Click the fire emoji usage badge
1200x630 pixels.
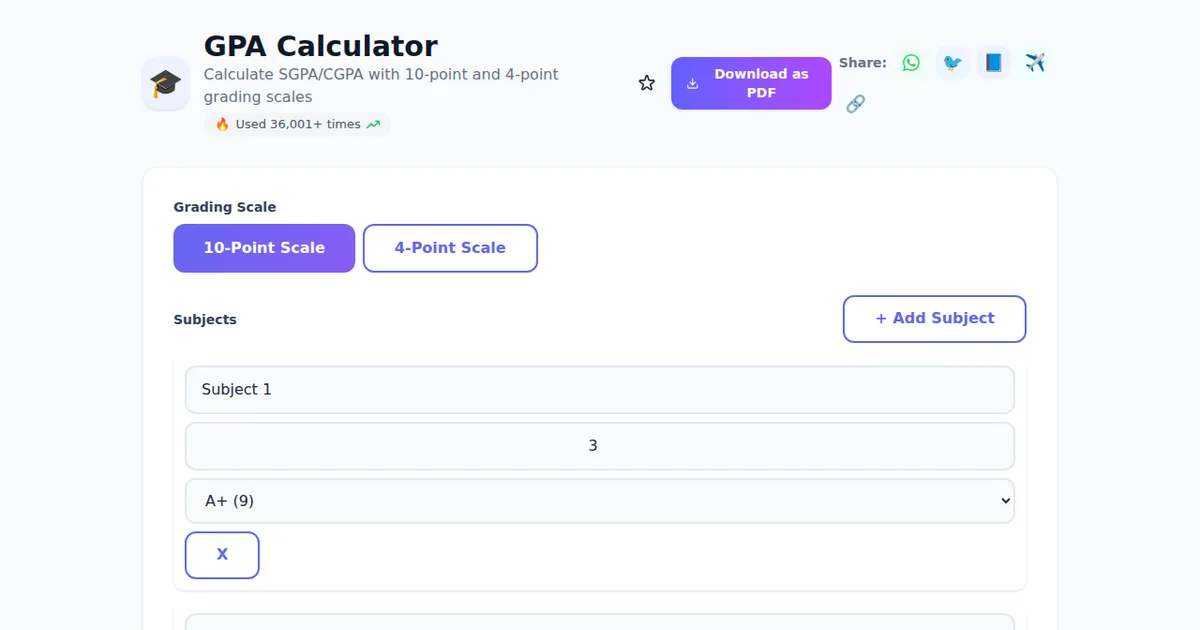coord(221,124)
